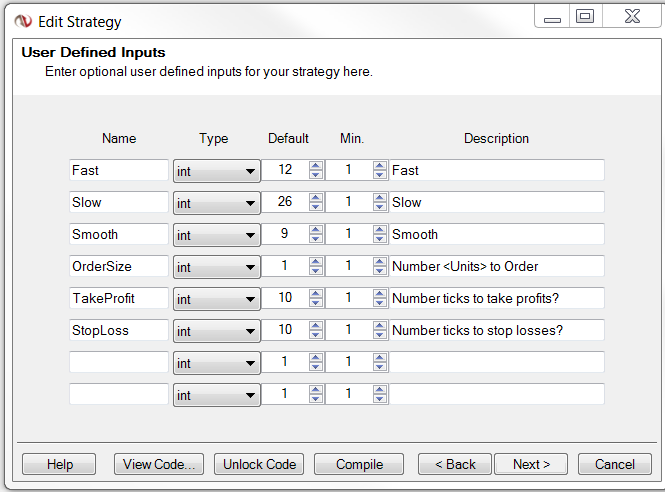Decrease the OrderSize default value spinner

pos(316,271)
